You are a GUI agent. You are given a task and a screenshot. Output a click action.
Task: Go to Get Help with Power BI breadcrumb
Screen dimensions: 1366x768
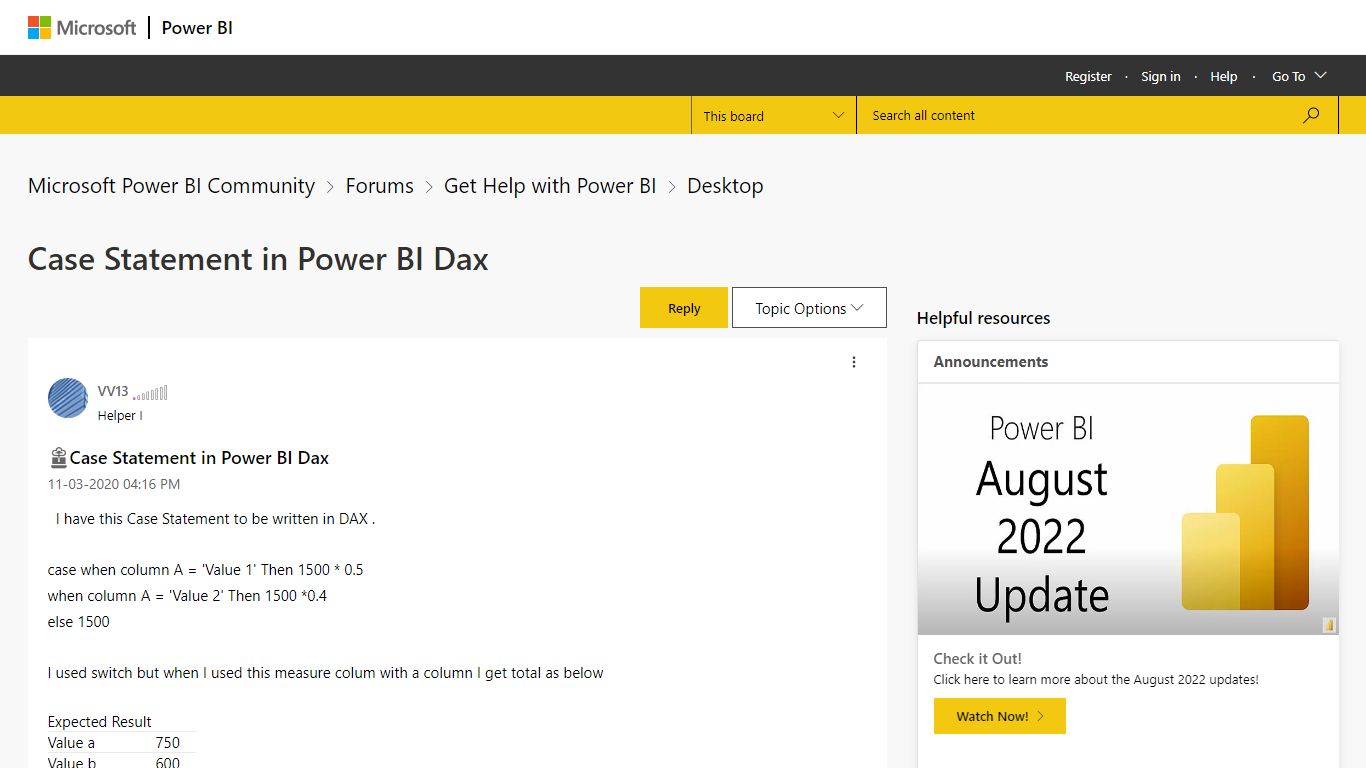[550, 186]
